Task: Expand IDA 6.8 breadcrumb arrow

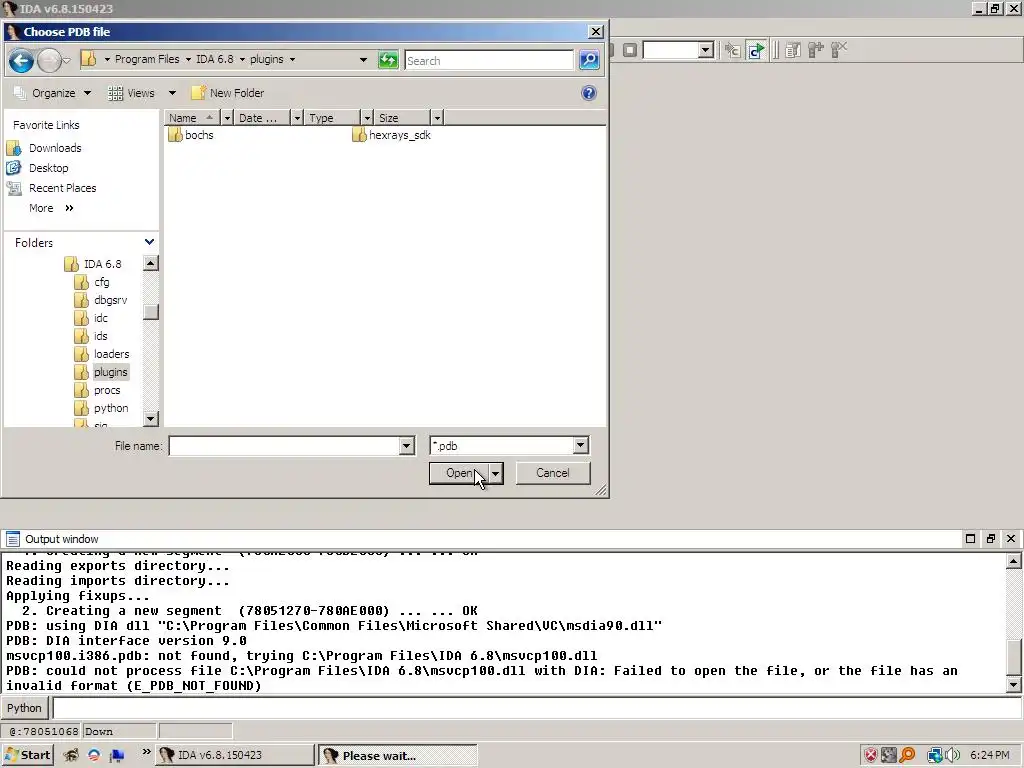Action: (242, 59)
